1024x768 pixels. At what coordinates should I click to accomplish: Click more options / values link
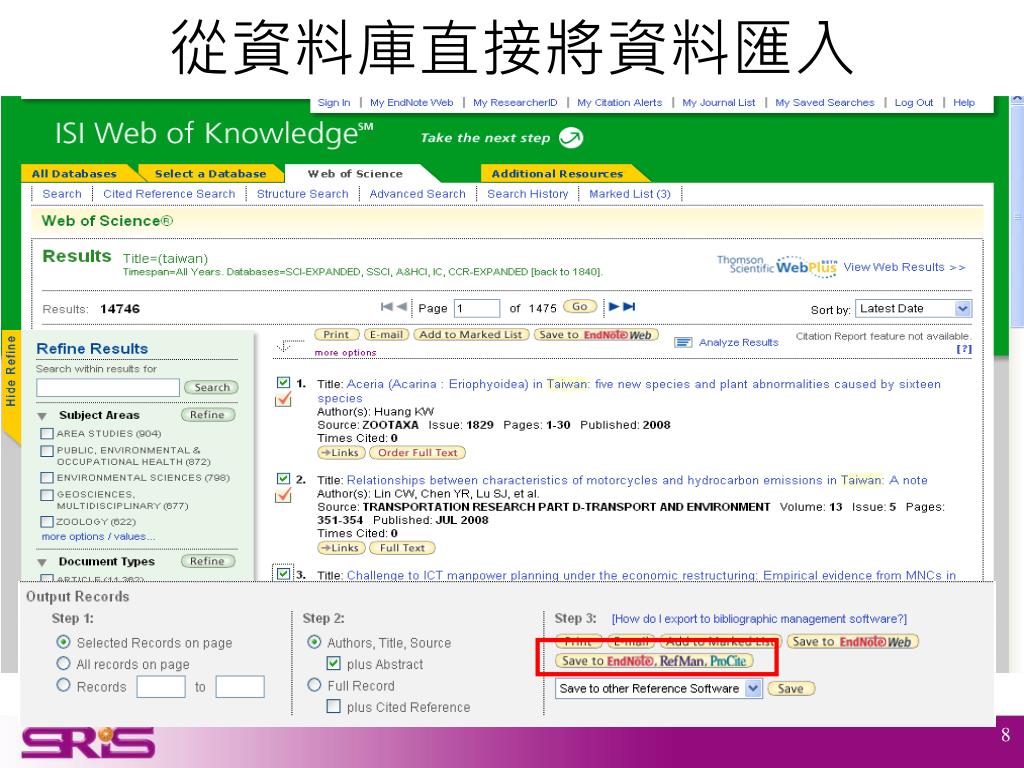tap(98, 537)
